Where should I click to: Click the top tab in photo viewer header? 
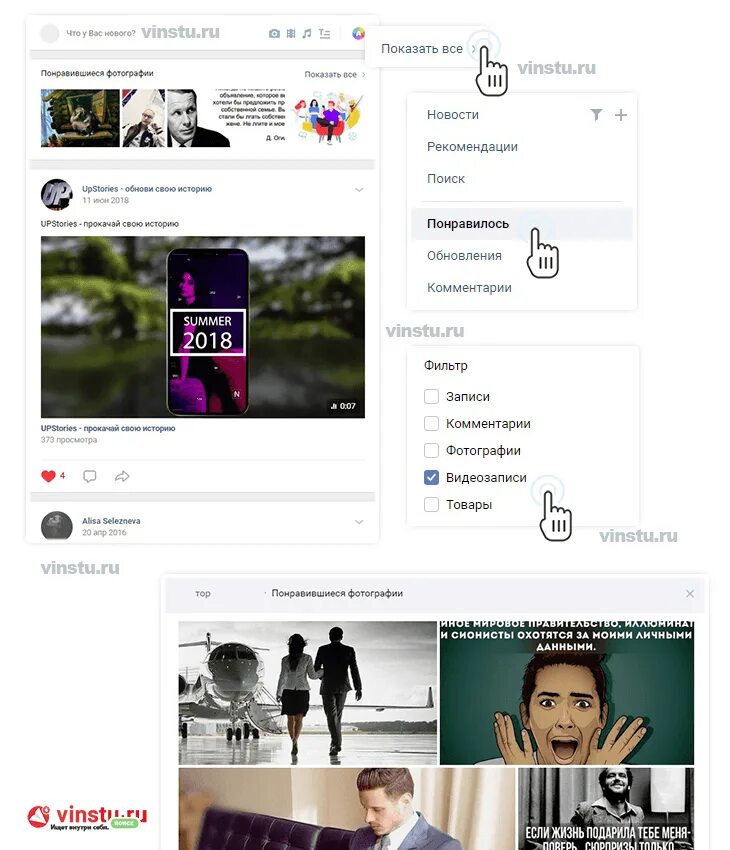coord(203,594)
